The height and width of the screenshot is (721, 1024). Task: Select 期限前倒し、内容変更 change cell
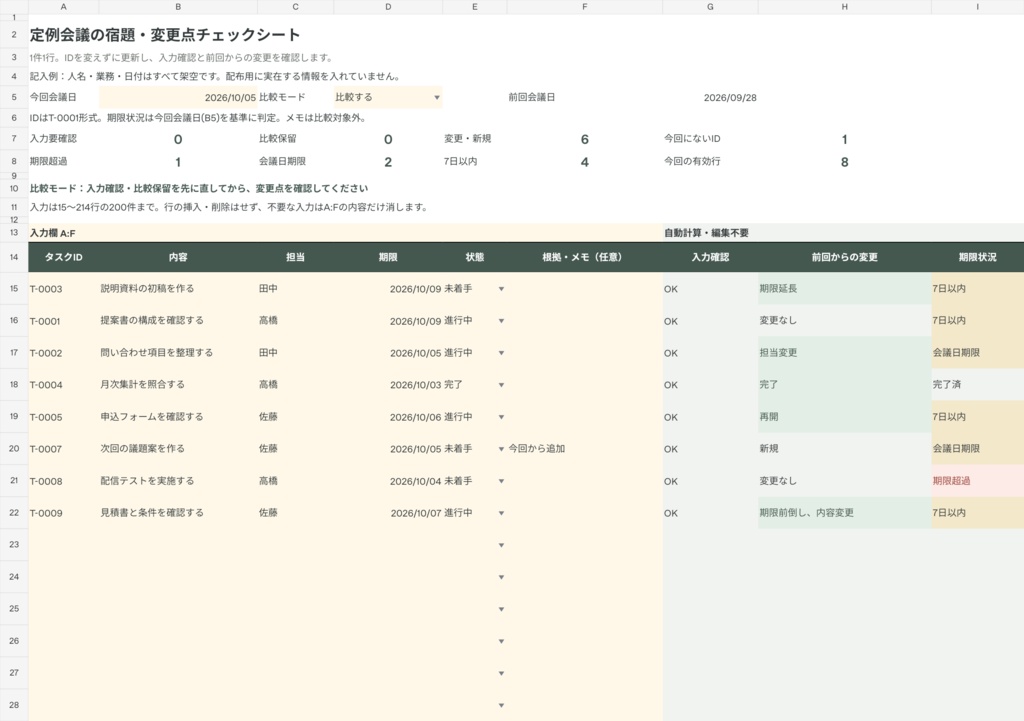[x=844, y=513]
